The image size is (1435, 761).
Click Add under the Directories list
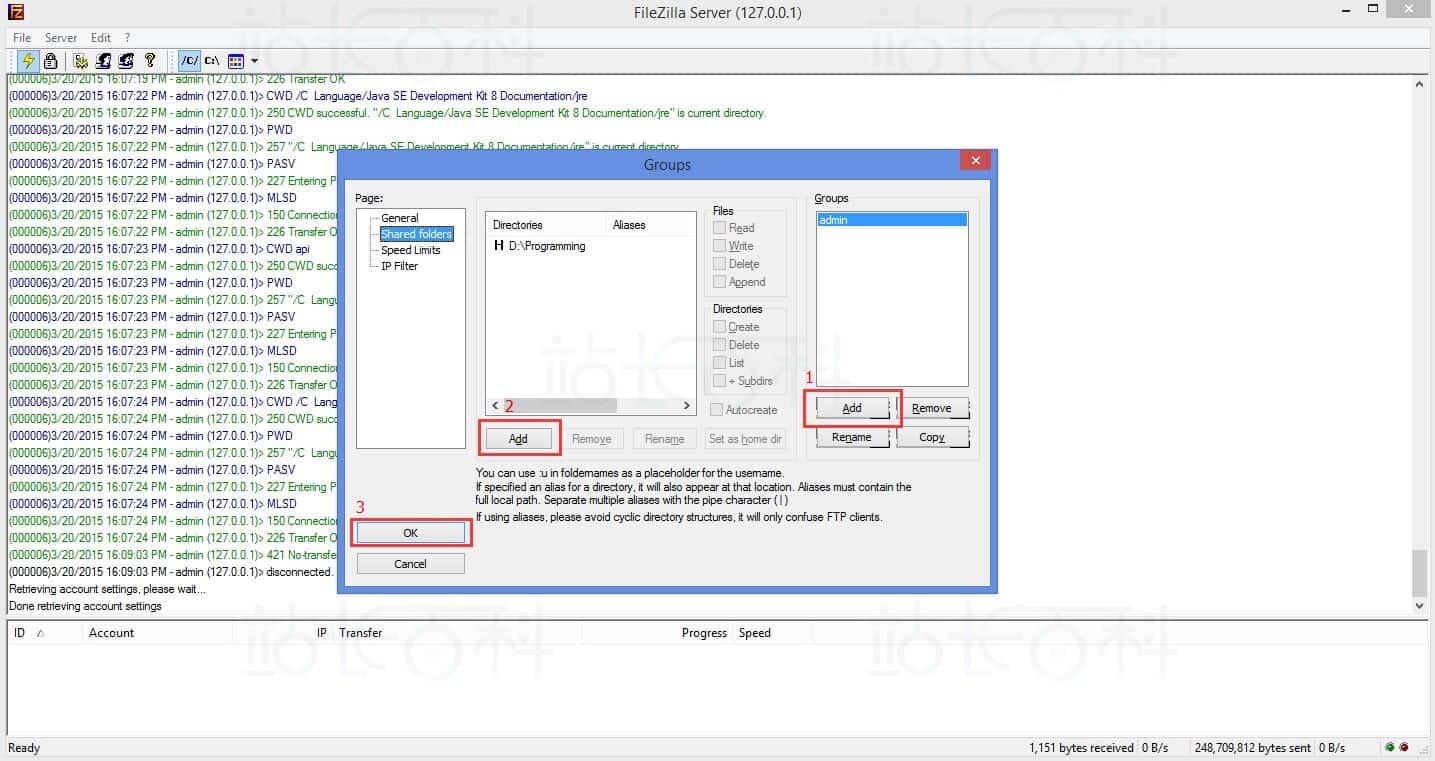518,439
